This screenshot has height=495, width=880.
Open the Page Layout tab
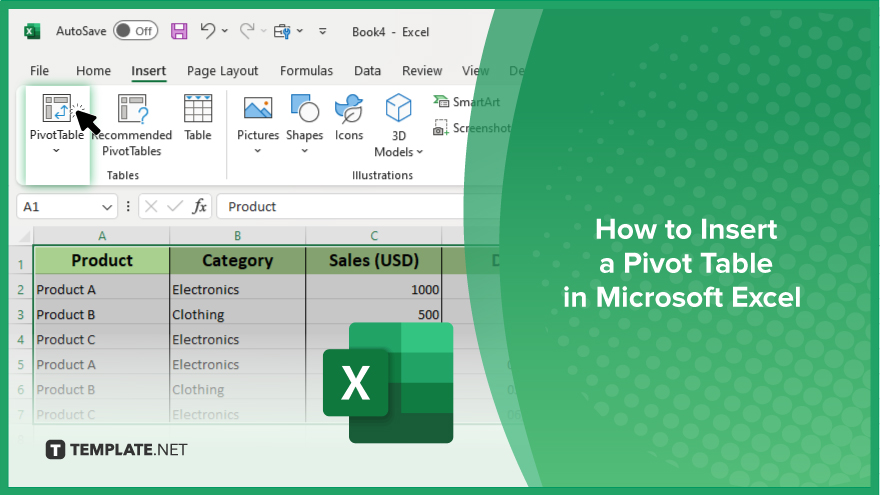point(222,71)
